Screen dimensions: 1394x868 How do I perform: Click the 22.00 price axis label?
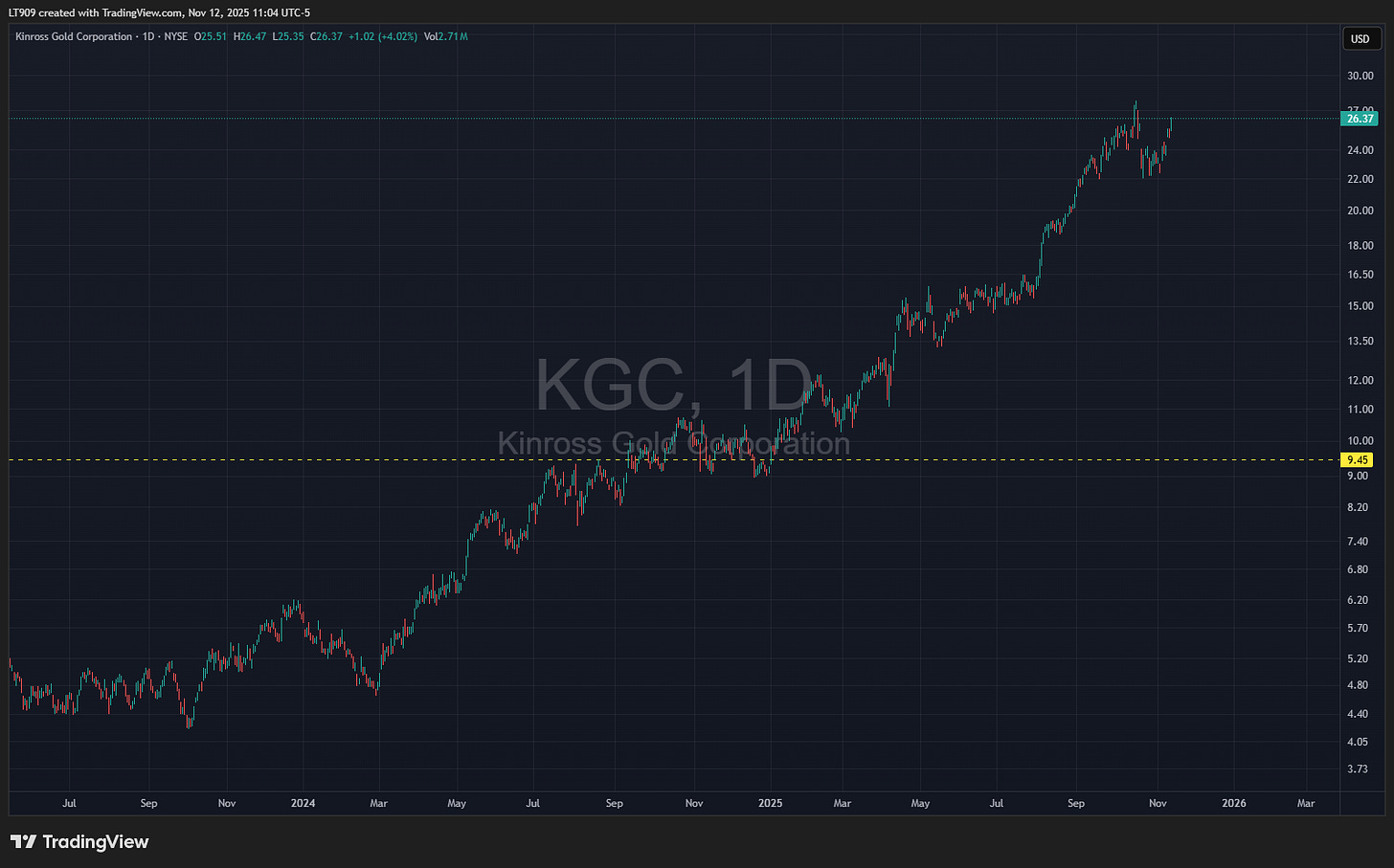1360,179
